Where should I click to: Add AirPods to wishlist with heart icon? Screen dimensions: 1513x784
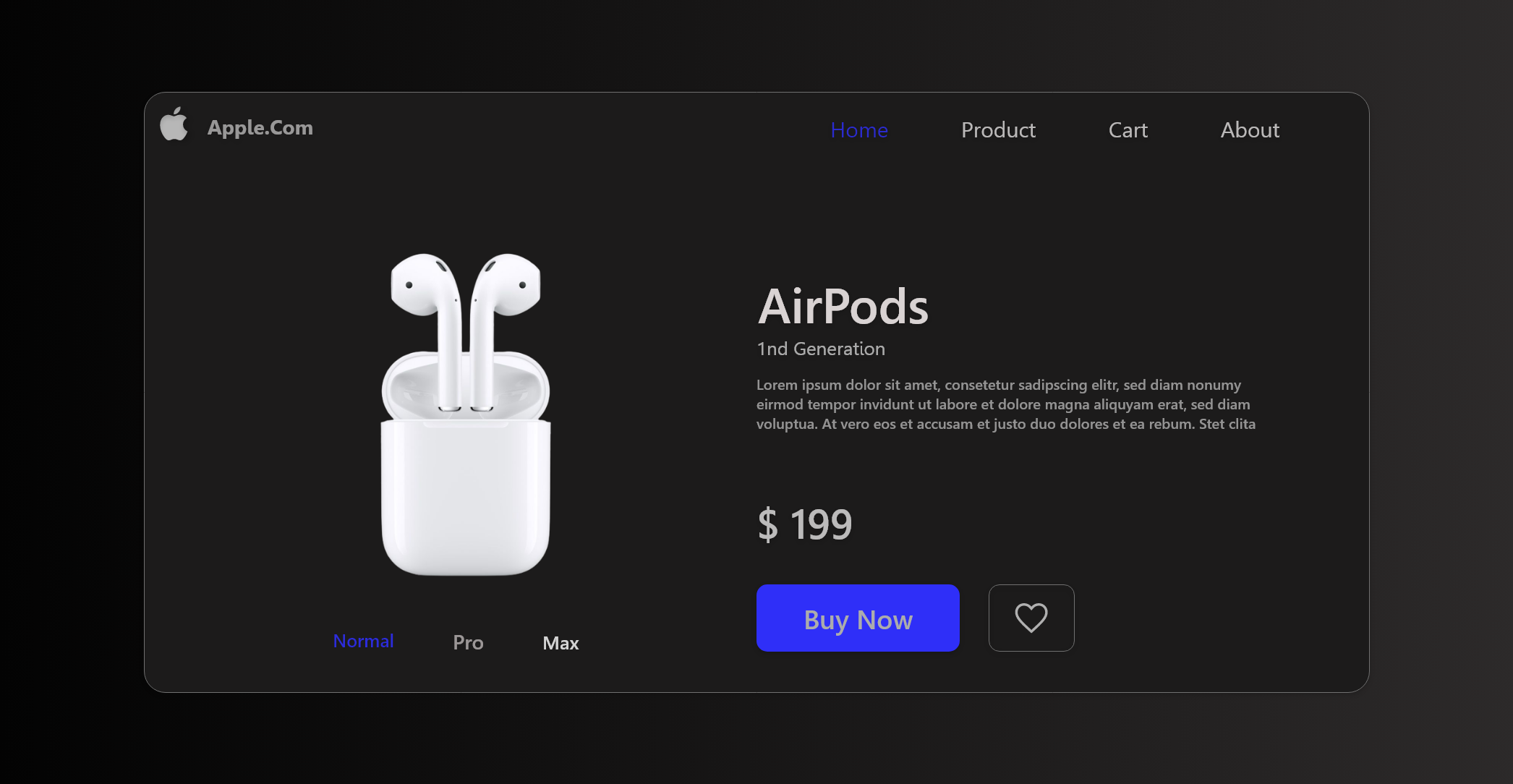click(x=1031, y=618)
